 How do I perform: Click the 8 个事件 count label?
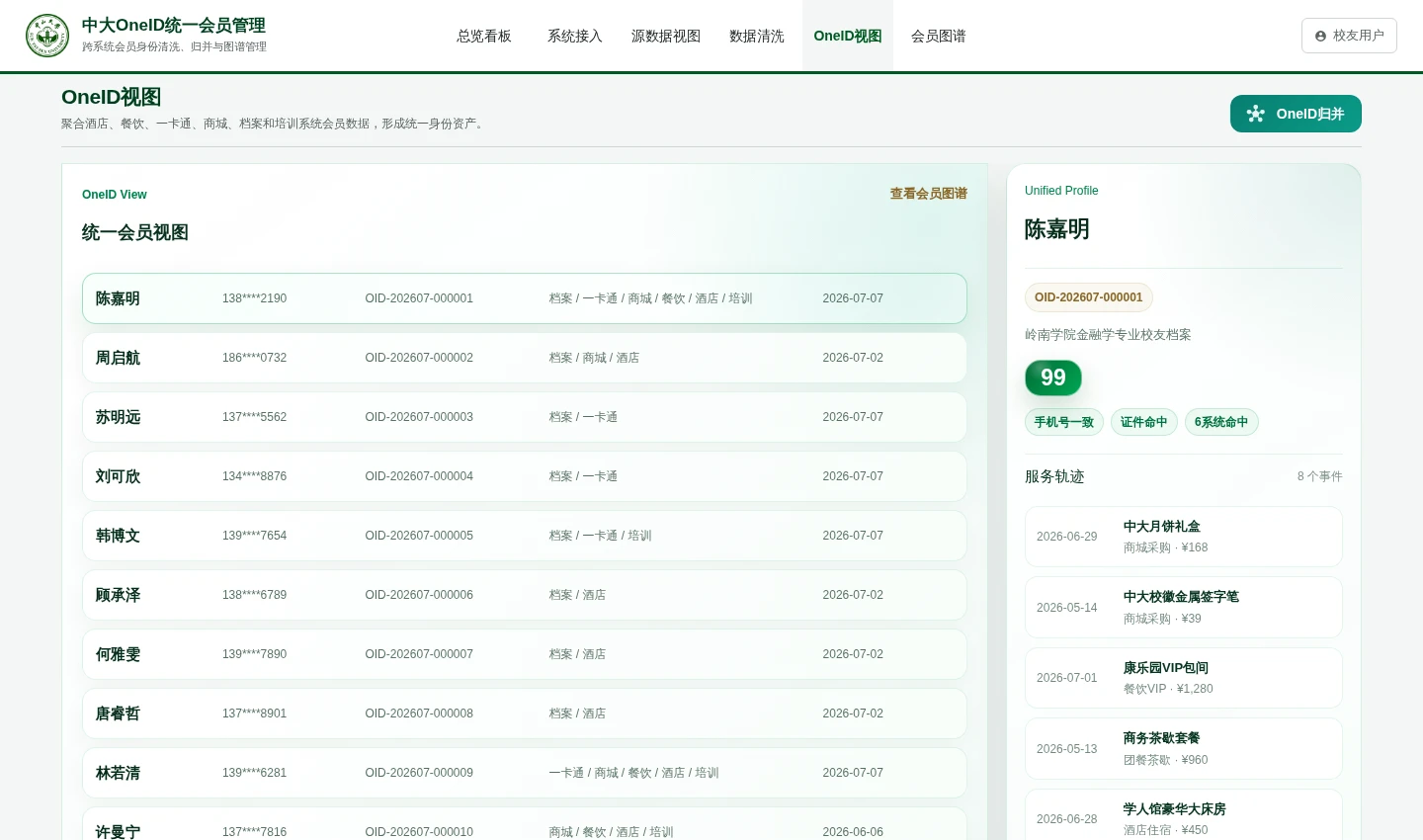tap(1320, 476)
